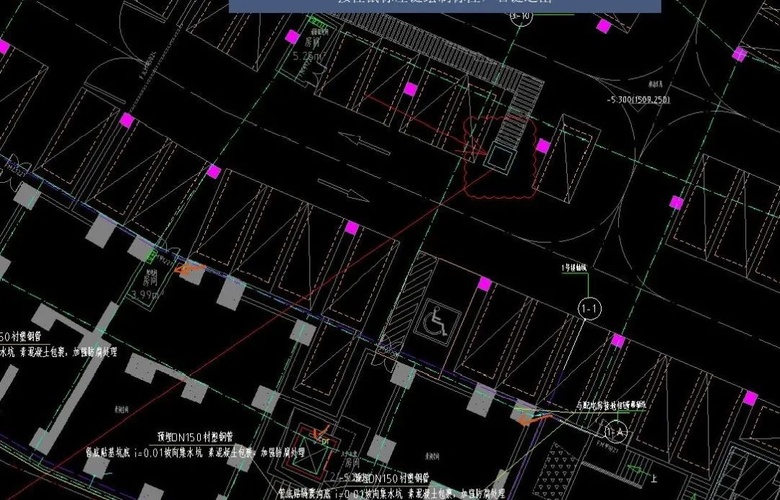780x500 pixels.
Task: Select the magenta column beside the revision cloud
Action: [542, 146]
